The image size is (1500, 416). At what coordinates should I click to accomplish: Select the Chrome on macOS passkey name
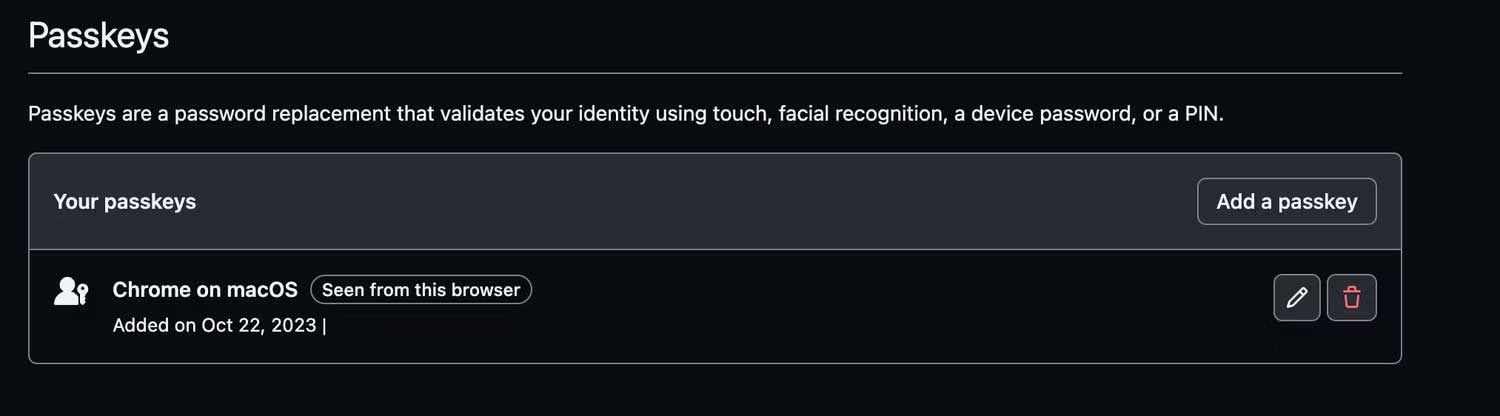[205, 290]
